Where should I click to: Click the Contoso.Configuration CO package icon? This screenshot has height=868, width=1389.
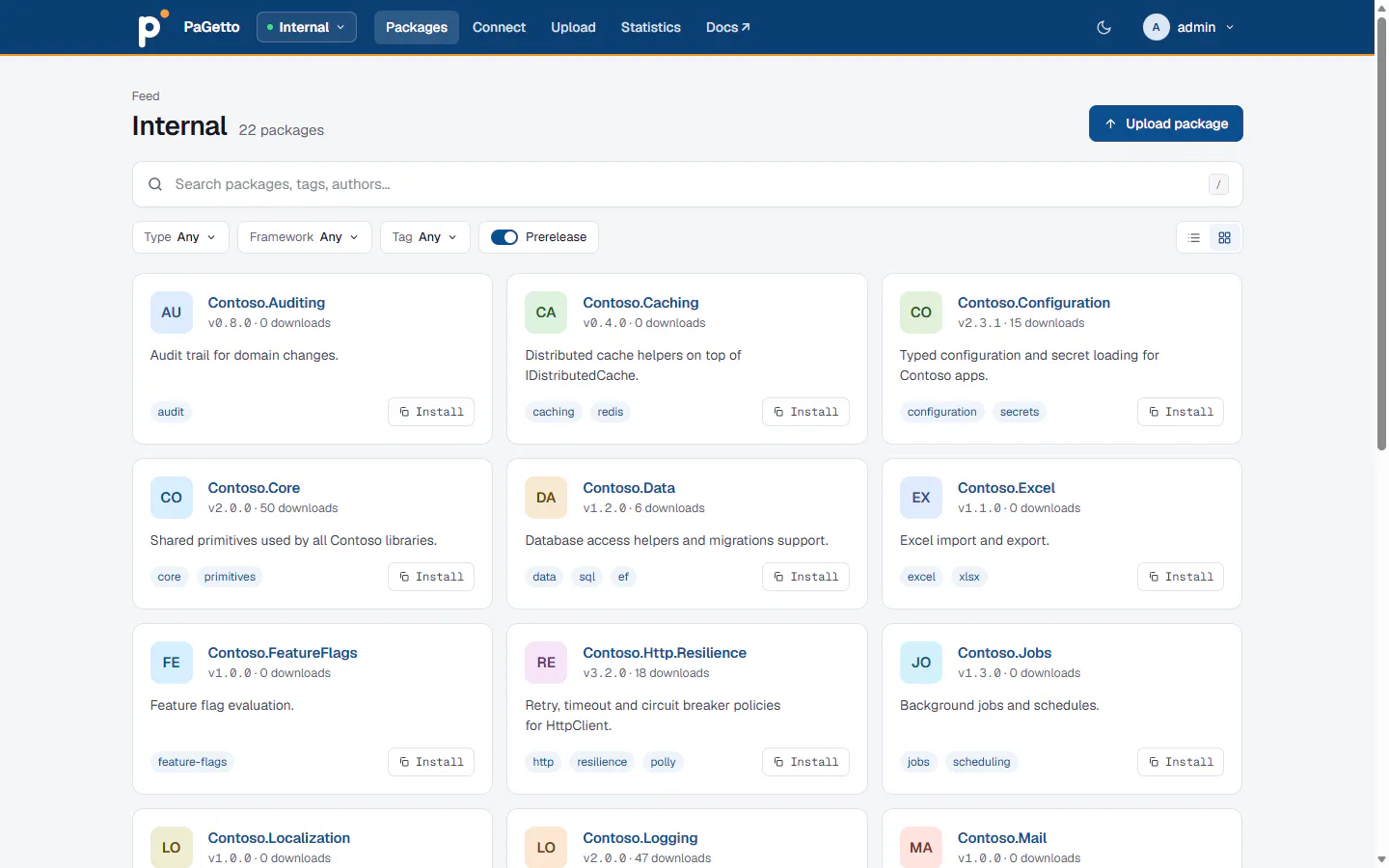[x=921, y=312]
